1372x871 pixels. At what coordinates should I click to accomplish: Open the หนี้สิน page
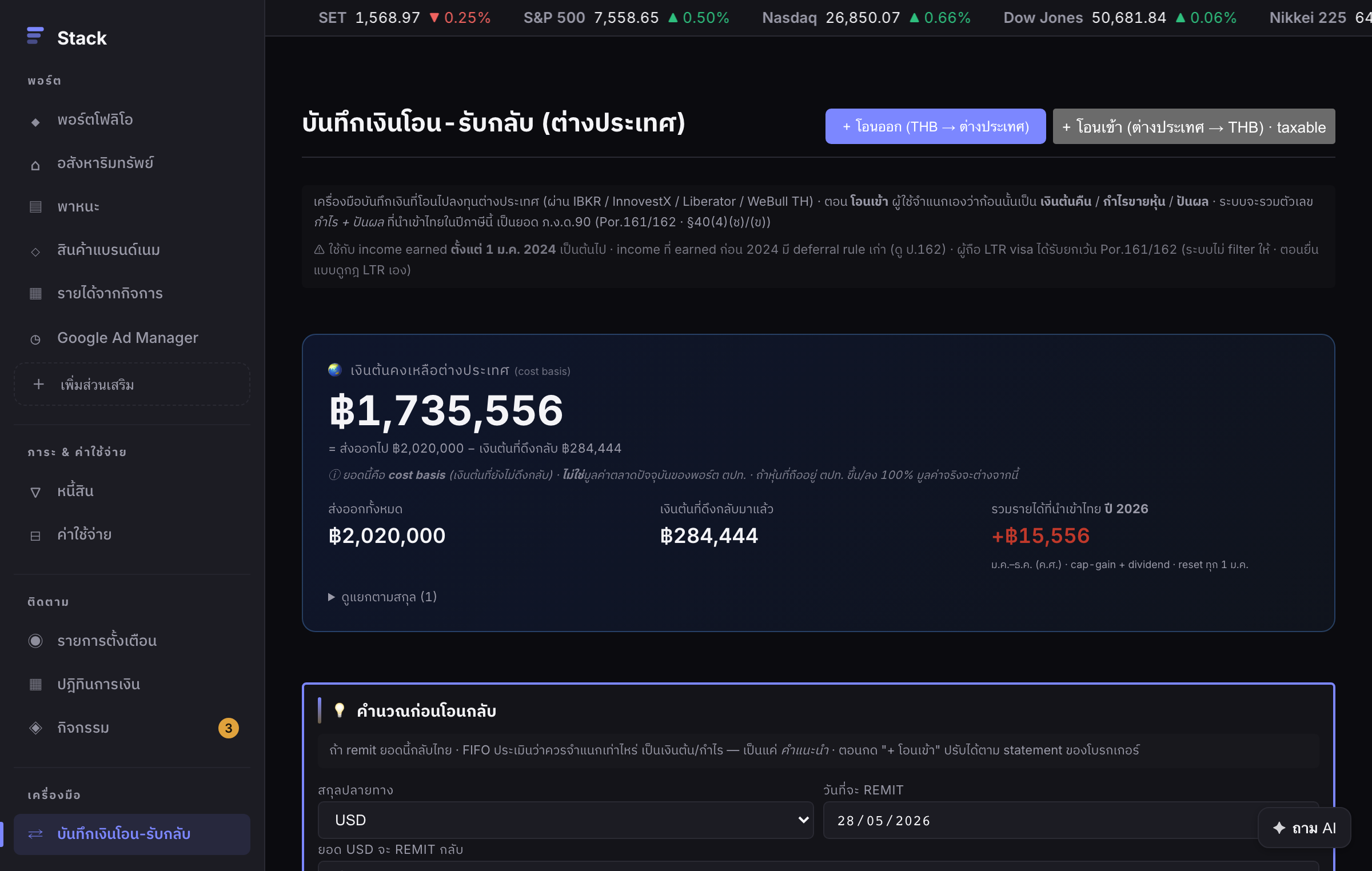(x=132, y=491)
